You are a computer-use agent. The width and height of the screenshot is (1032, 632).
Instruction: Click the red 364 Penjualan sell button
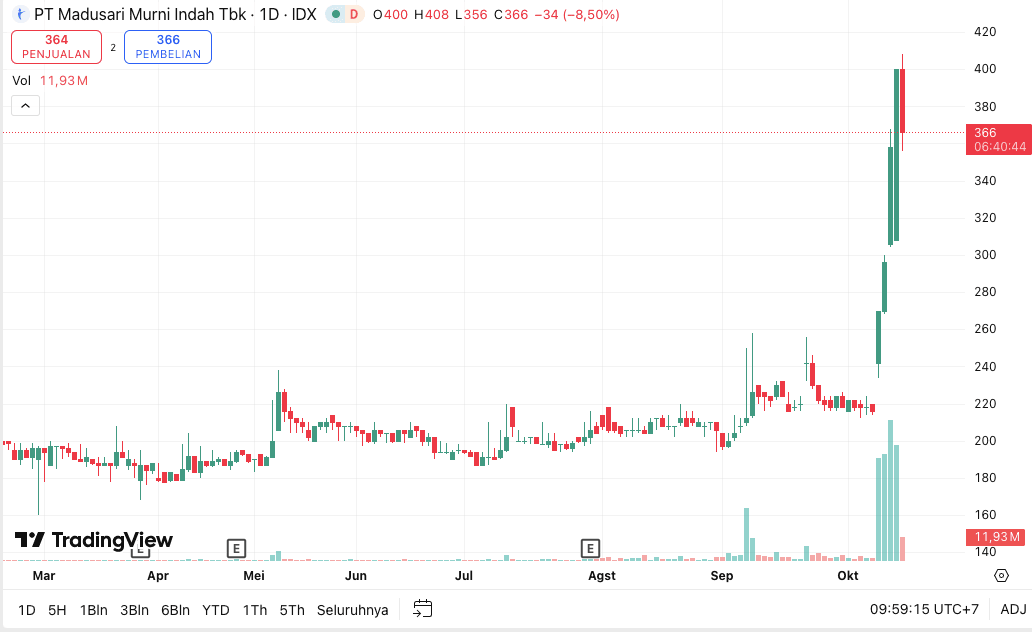click(x=56, y=47)
